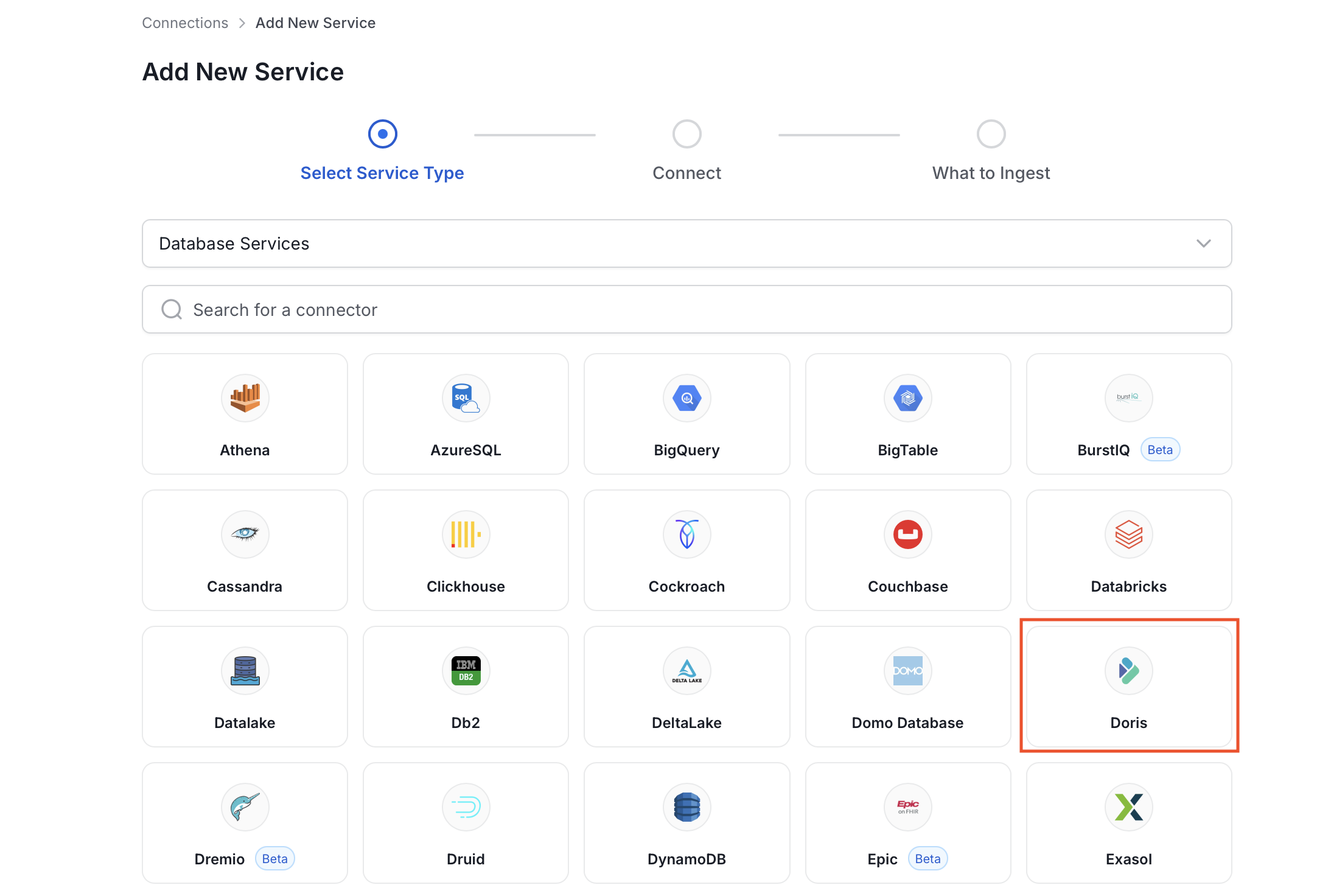Screen dimensions: 1317x896
Task: Click the Epic name text
Action: pos(882,859)
